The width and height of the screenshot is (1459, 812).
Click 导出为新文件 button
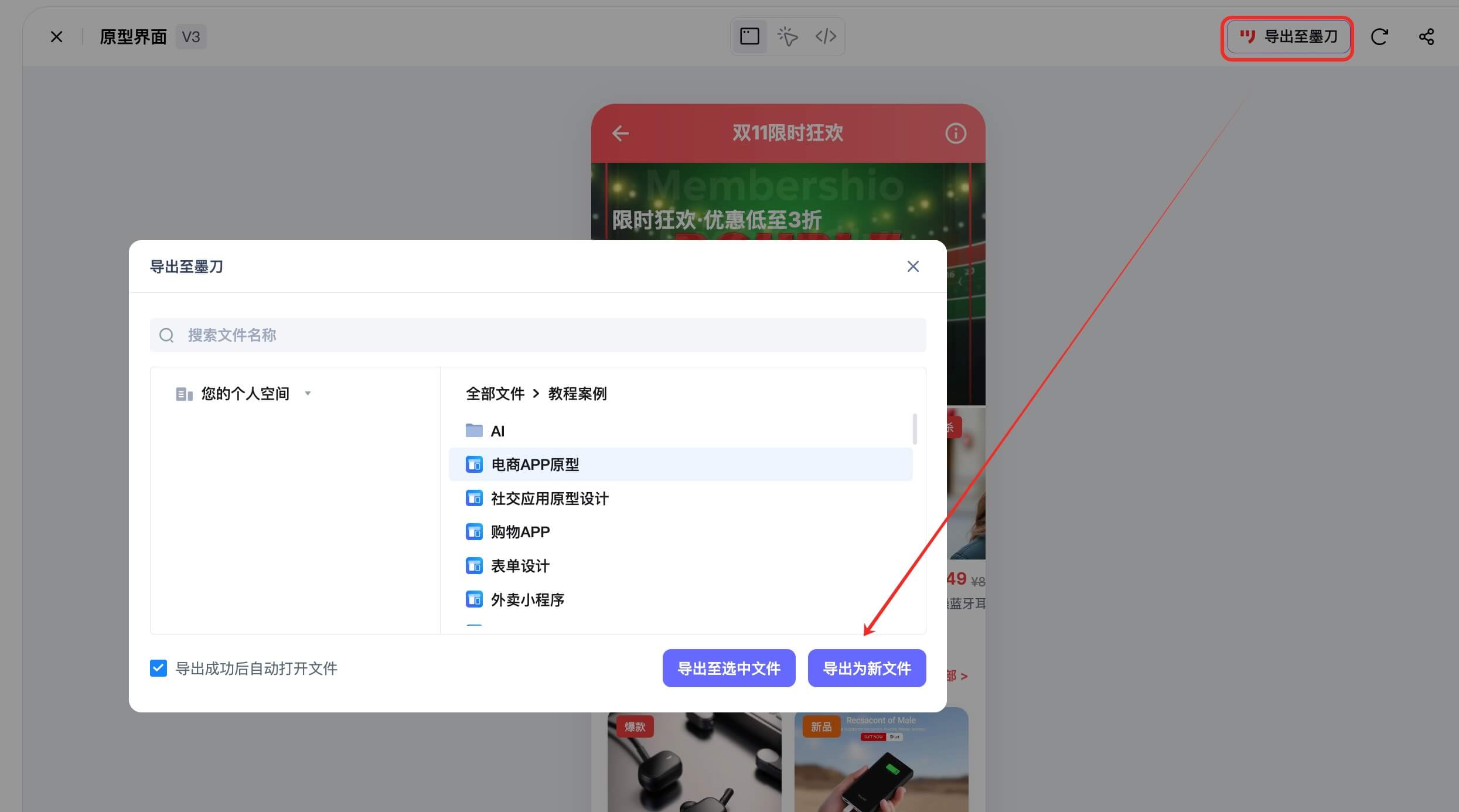pos(867,668)
